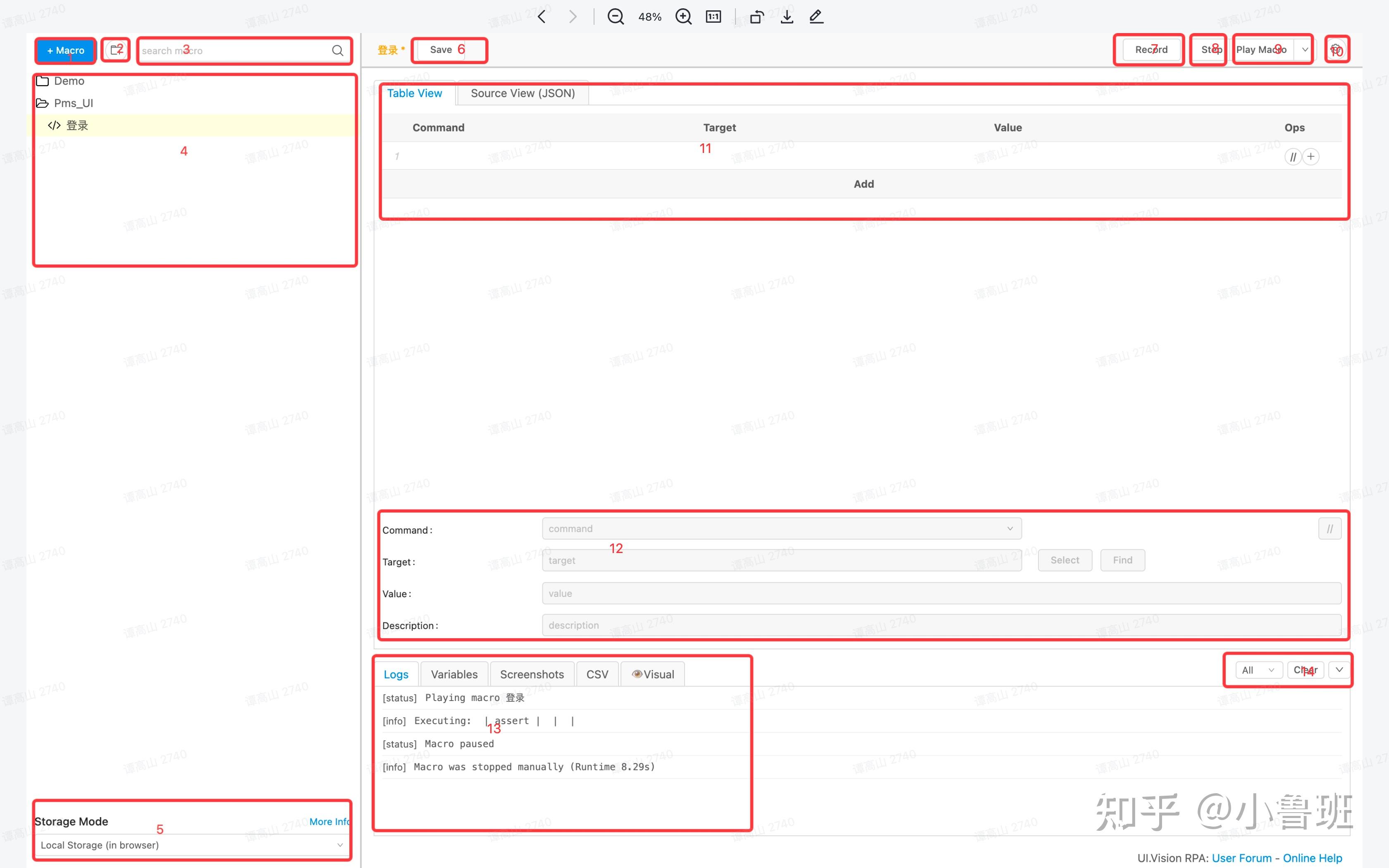Switch to Source View (JSON) tab
This screenshot has width=1389, height=868.
coord(522,93)
